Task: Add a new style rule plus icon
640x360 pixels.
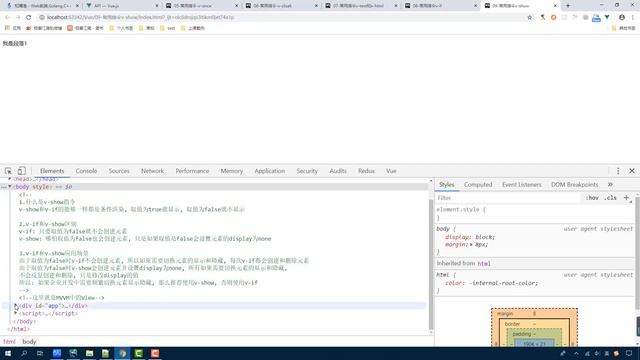Action: click(626, 198)
